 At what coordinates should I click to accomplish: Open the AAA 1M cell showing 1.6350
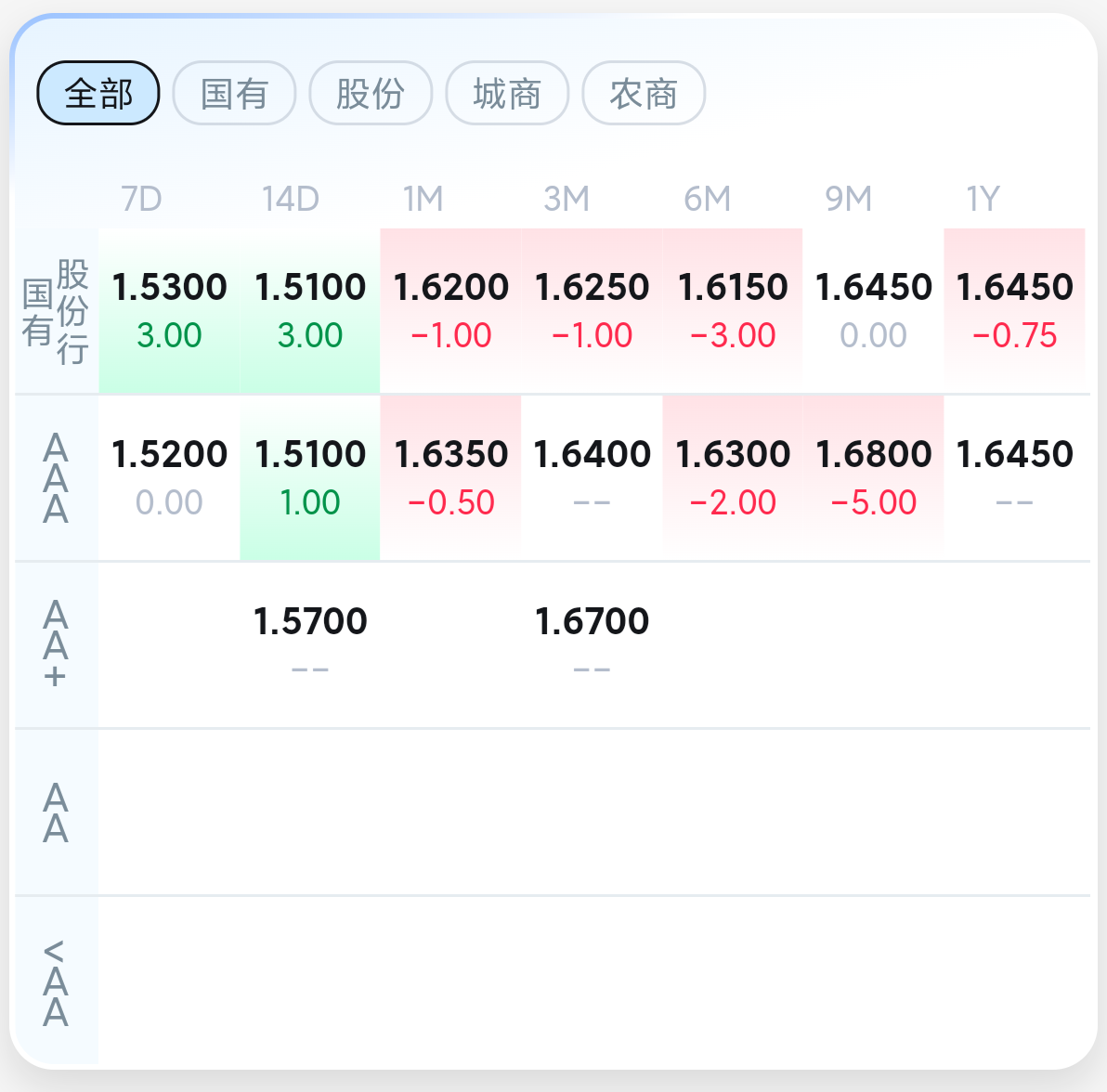pos(451,478)
